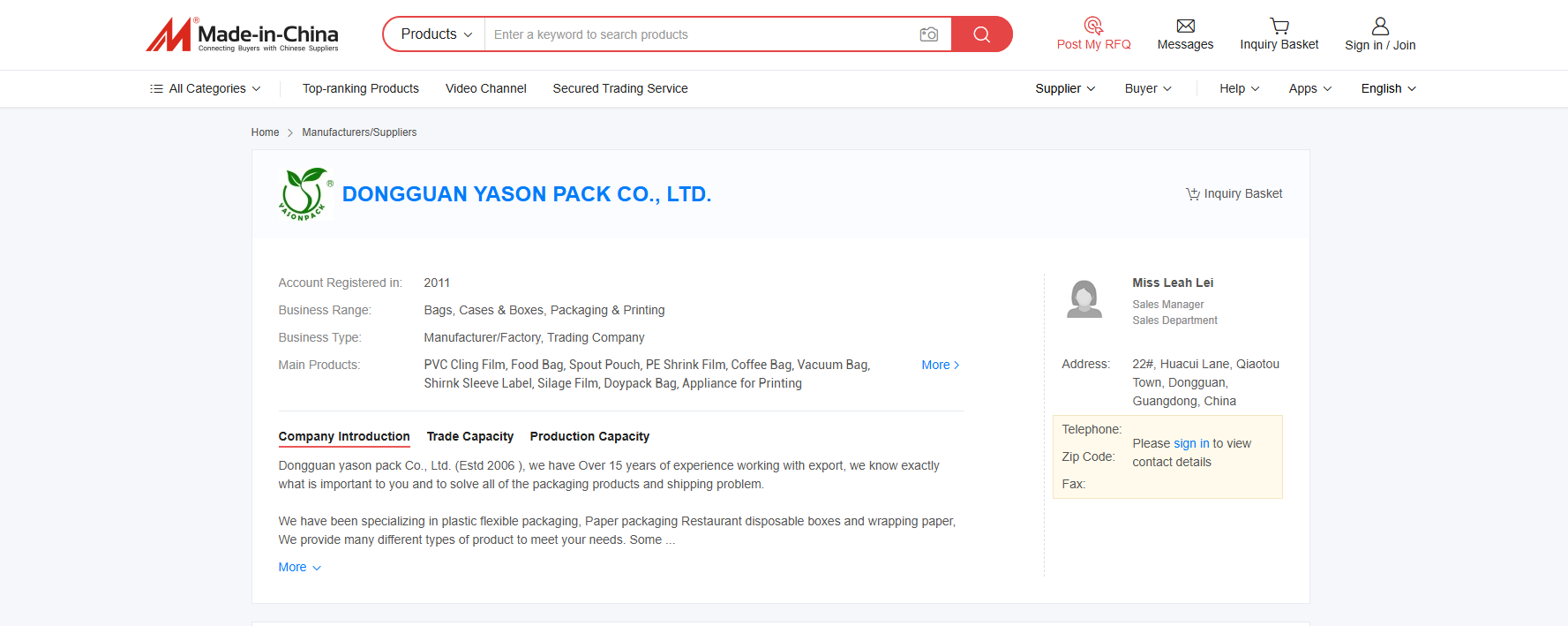The width and height of the screenshot is (1568, 626).
Task: Show More main products
Action: pos(940,365)
